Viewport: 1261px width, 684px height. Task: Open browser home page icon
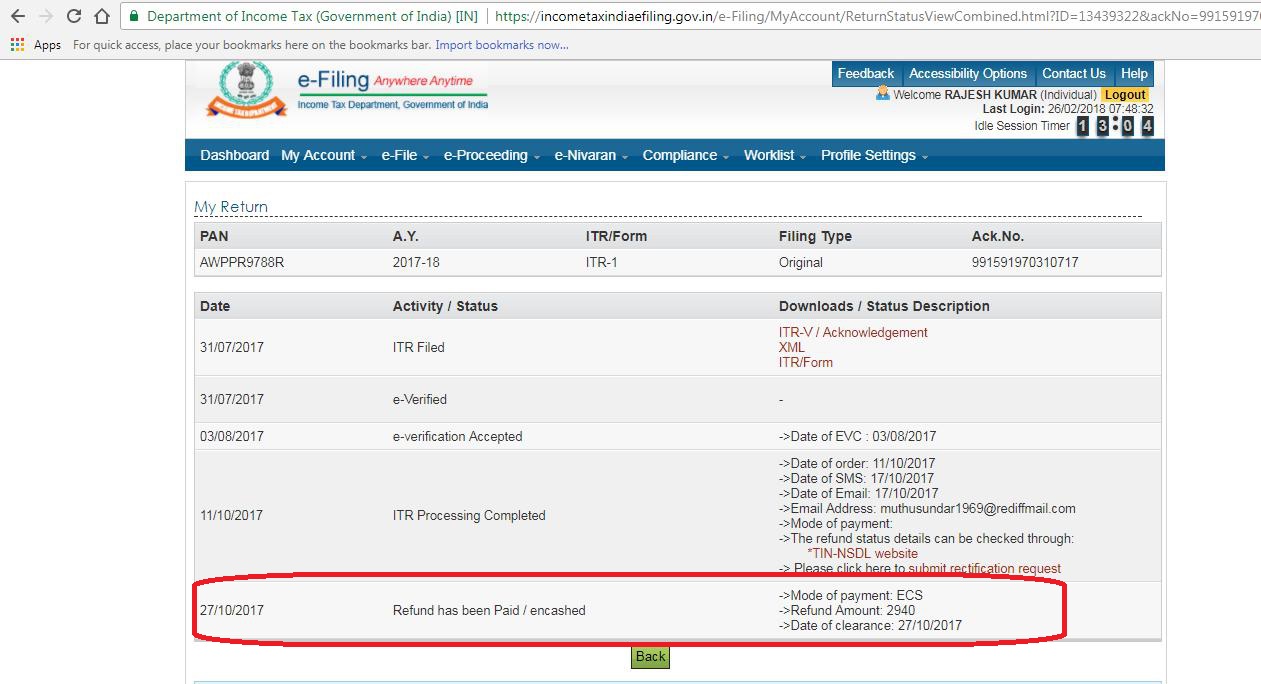(x=101, y=16)
